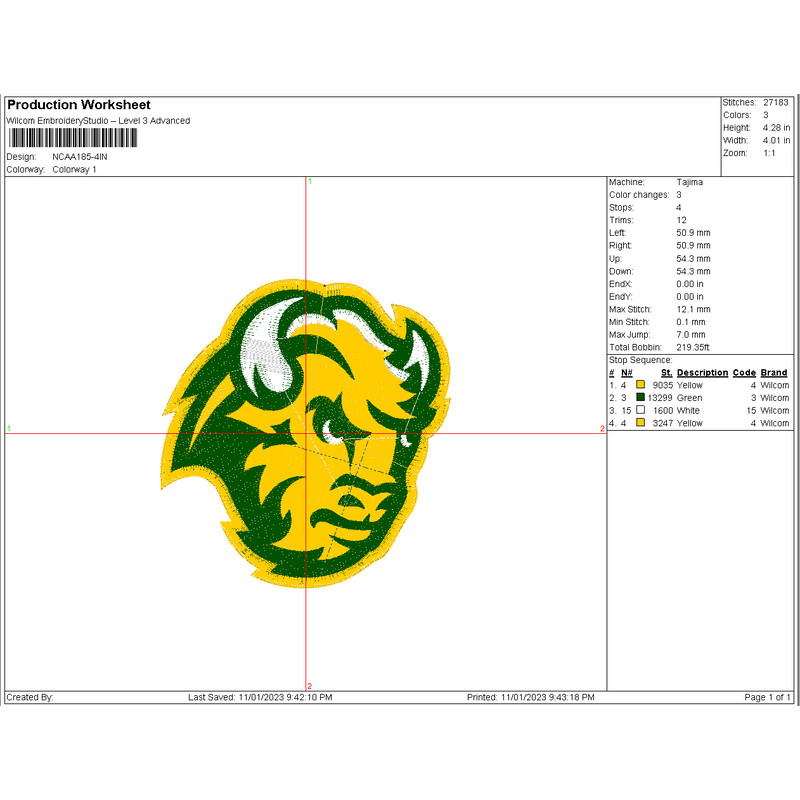Click the bison's left white horn

tap(273, 345)
